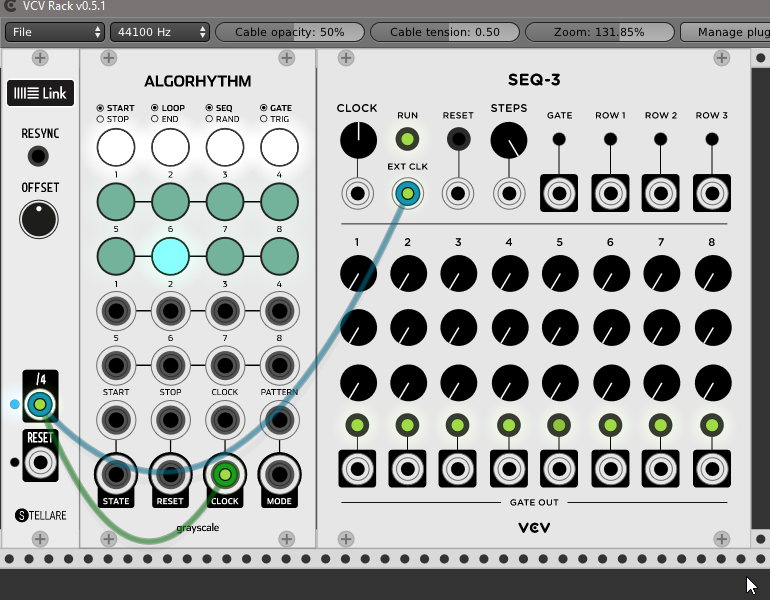Click the EXT CLK input jack on SEQ-3

(407, 193)
